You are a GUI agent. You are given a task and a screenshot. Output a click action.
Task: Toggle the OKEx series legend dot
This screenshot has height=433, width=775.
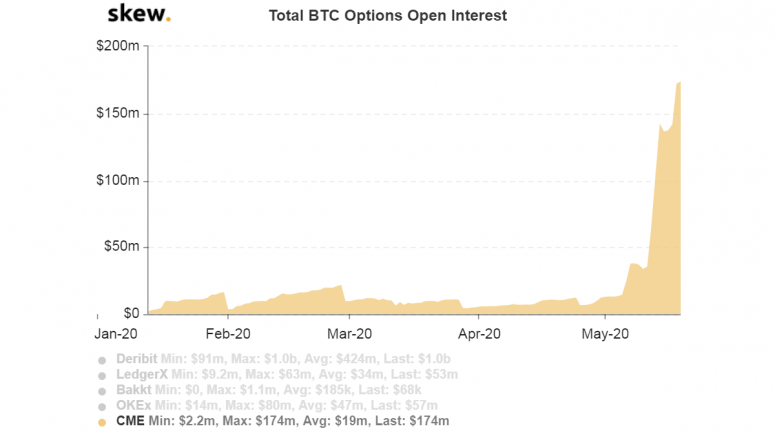coord(101,406)
